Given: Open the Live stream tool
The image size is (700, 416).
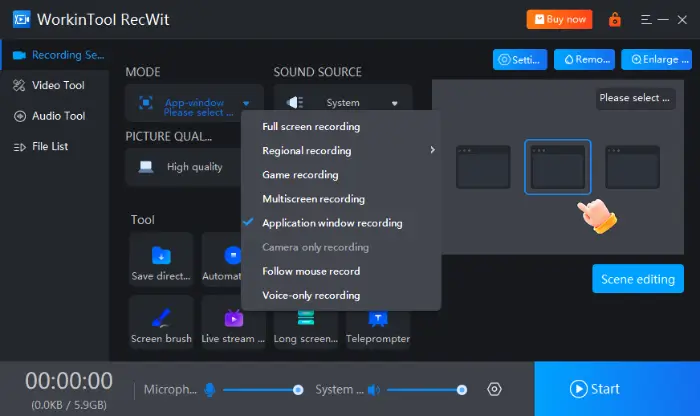Looking at the screenshot, I should (x=233, y=322).
